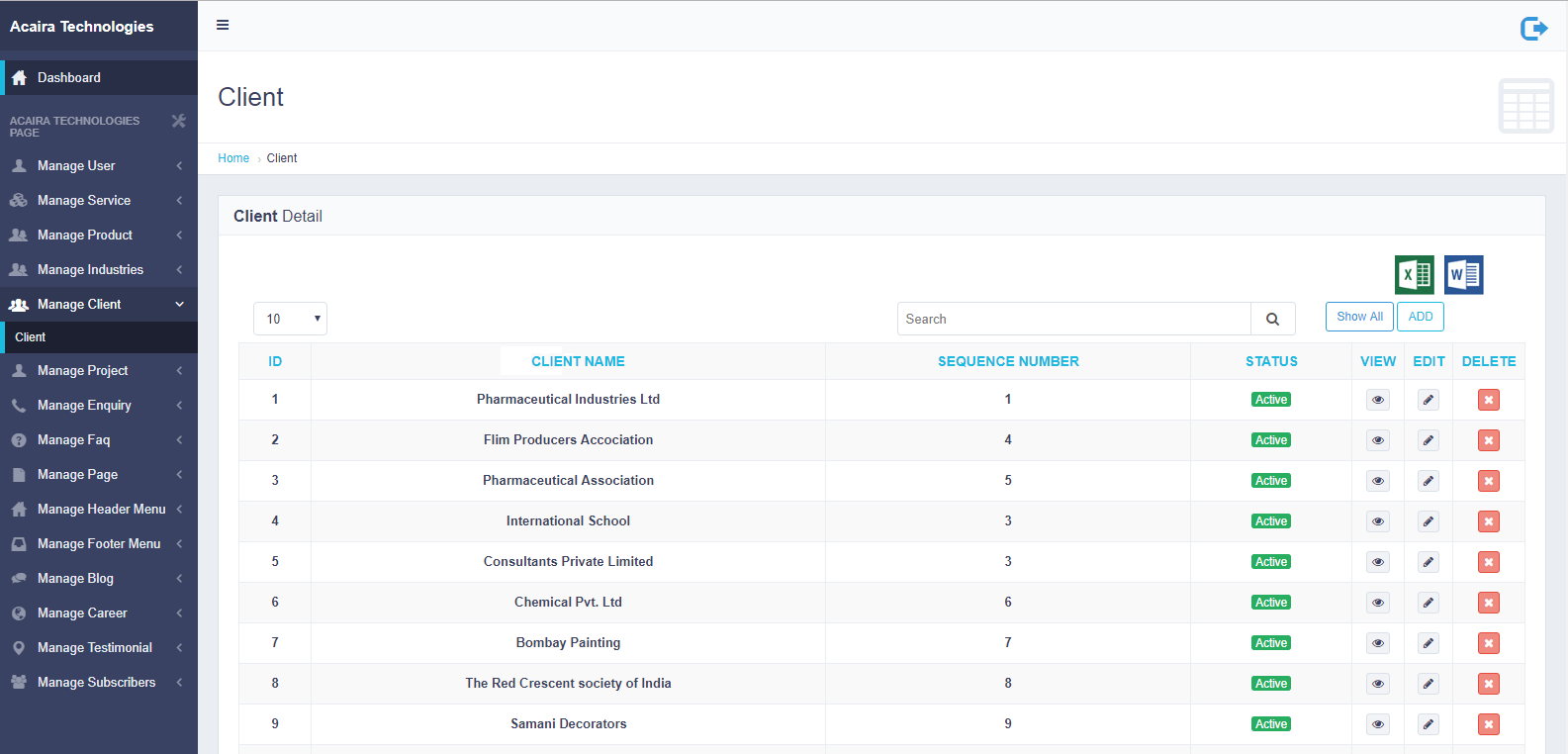This screenshot has height=754, width=1568.
Task: Open the rows-per-page dropdown showing 10
Action: (290, 319)
